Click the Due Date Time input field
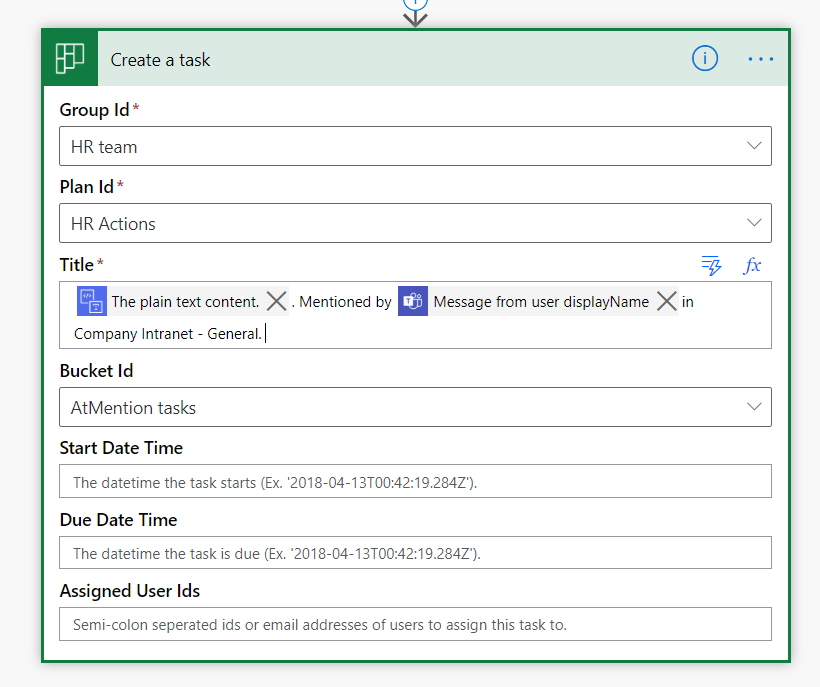 click(x=415, y=553)
